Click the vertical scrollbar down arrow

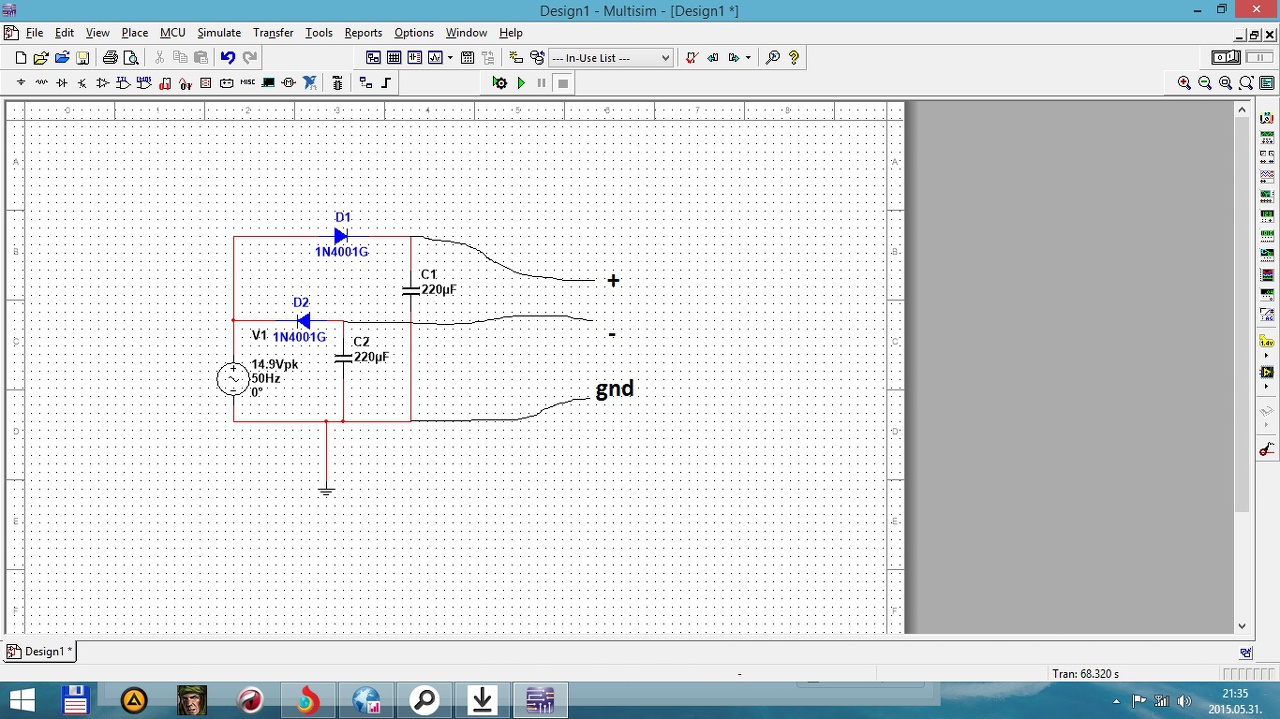[1242, 626]
